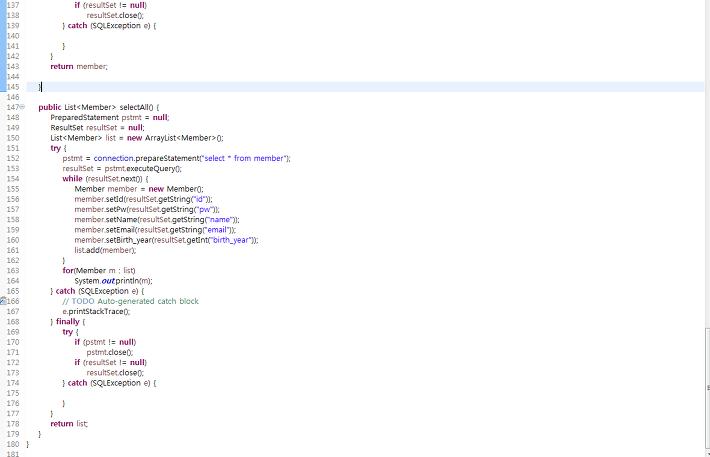Viewport: 710px width, 457px height.
Task: Click 'pstmt.executeQuery();' on line 153
Action: click(x=143, y=168)
